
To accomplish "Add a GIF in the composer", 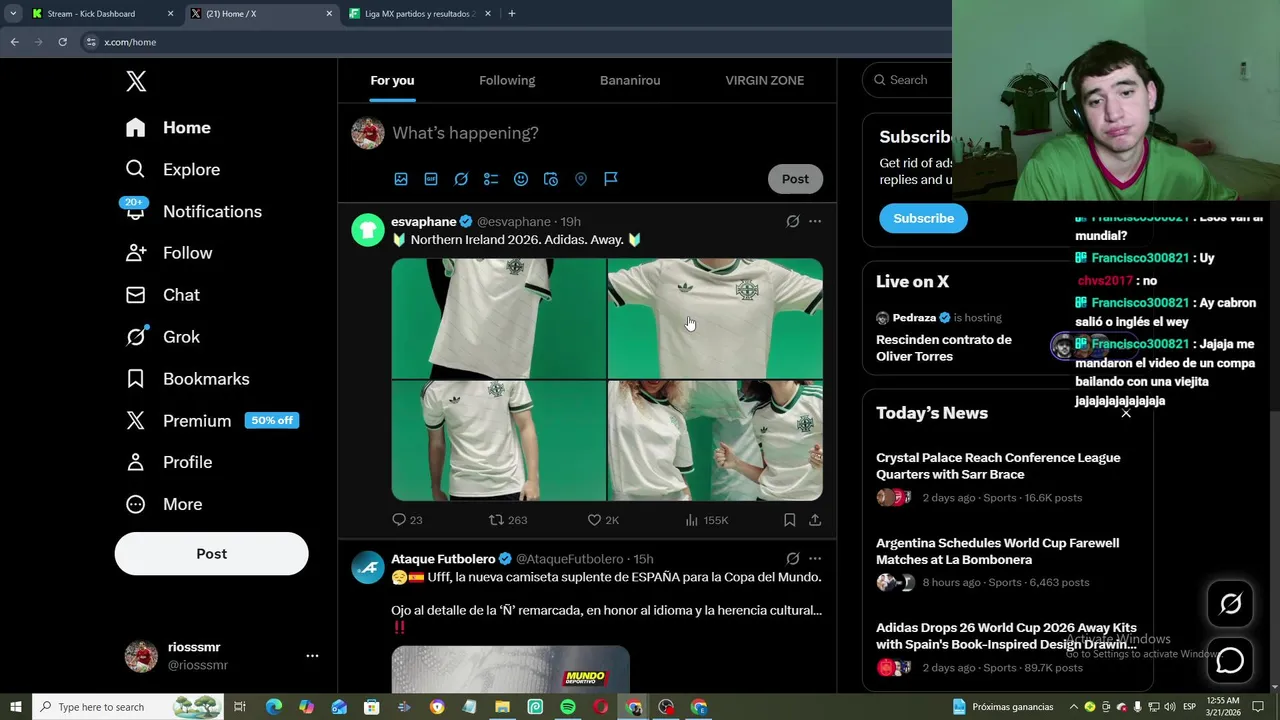I will [x=431, y=179].
